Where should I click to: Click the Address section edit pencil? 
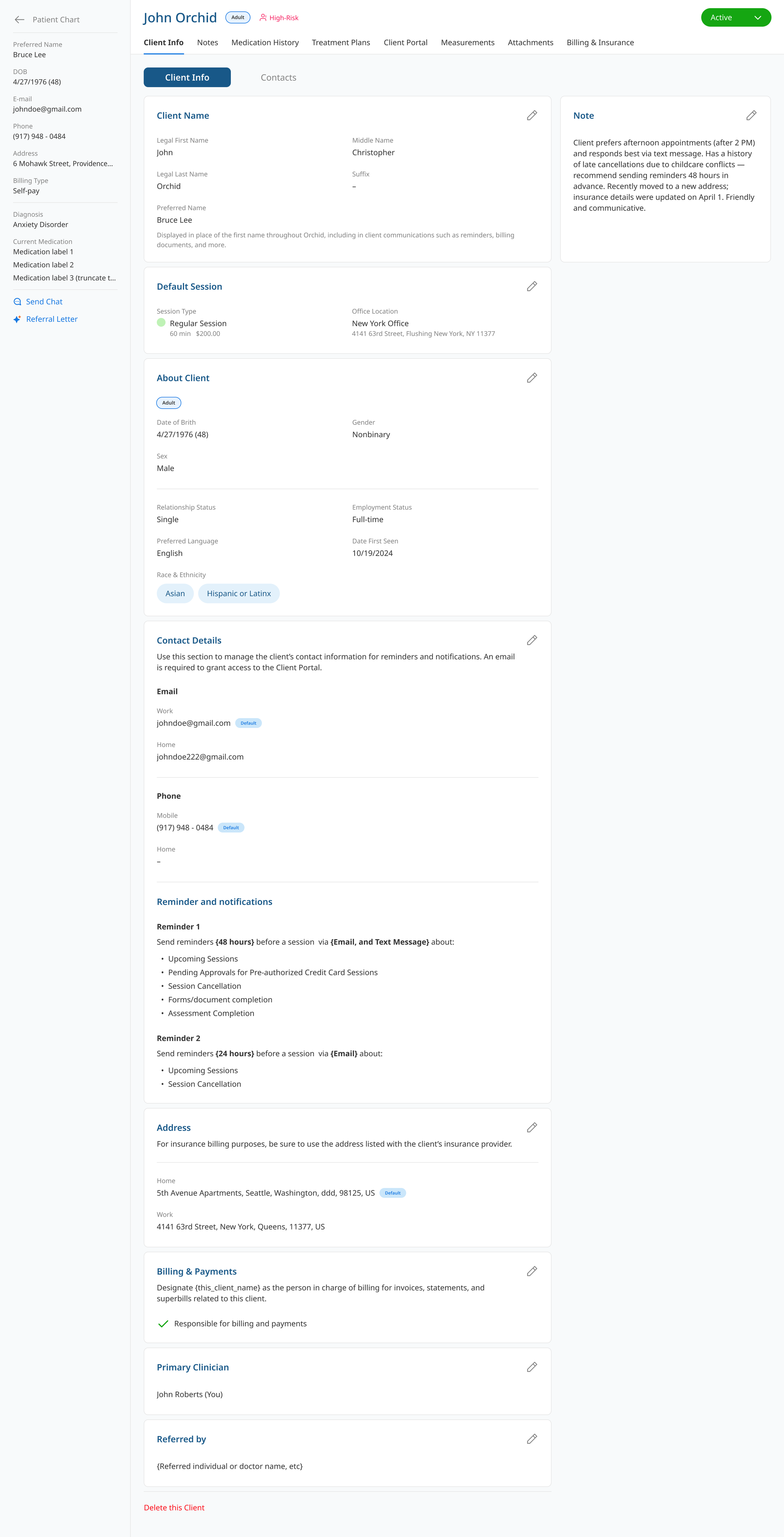click(532, 1127)
